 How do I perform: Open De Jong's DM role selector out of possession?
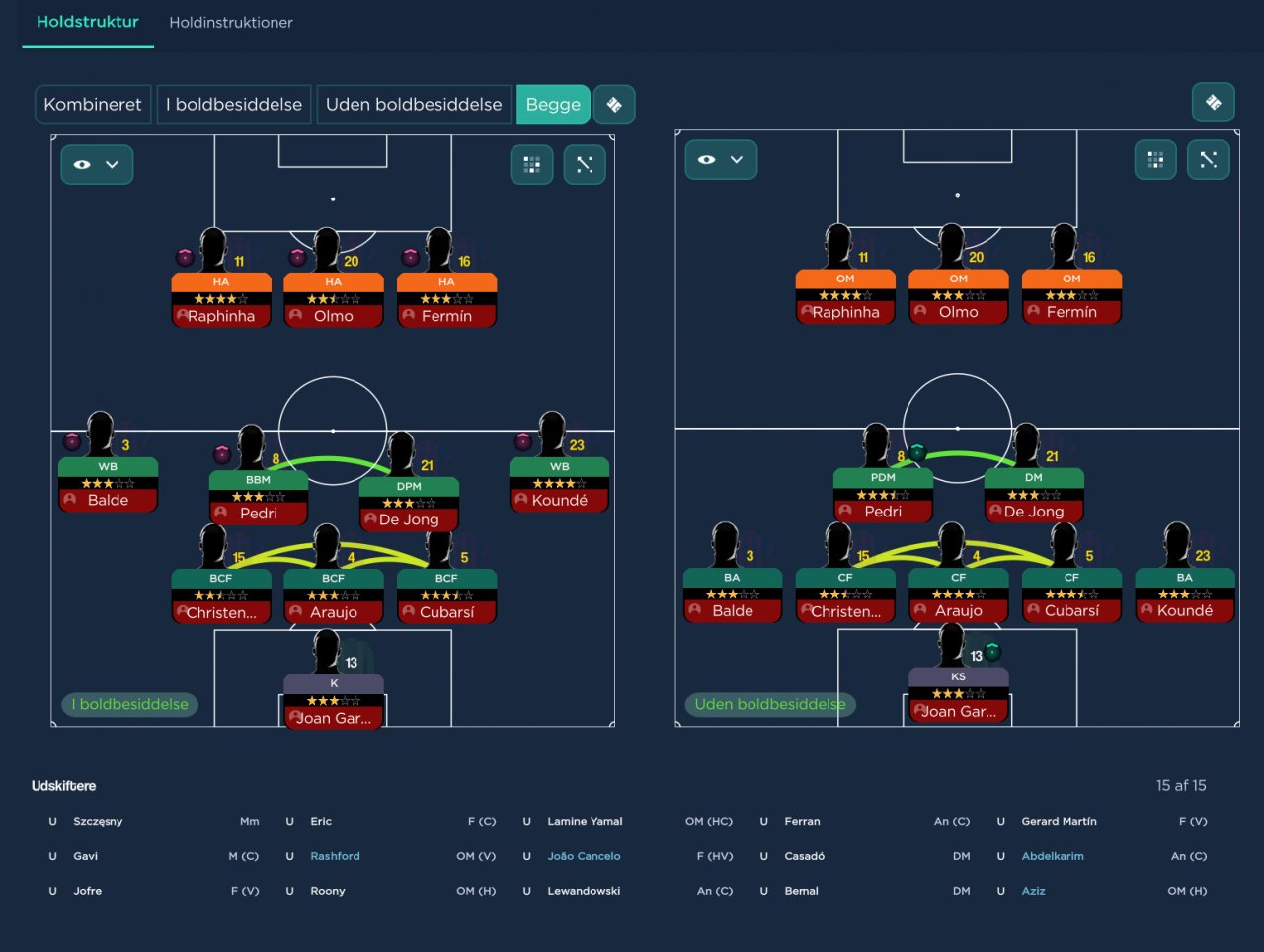[x=1034, y=477]
